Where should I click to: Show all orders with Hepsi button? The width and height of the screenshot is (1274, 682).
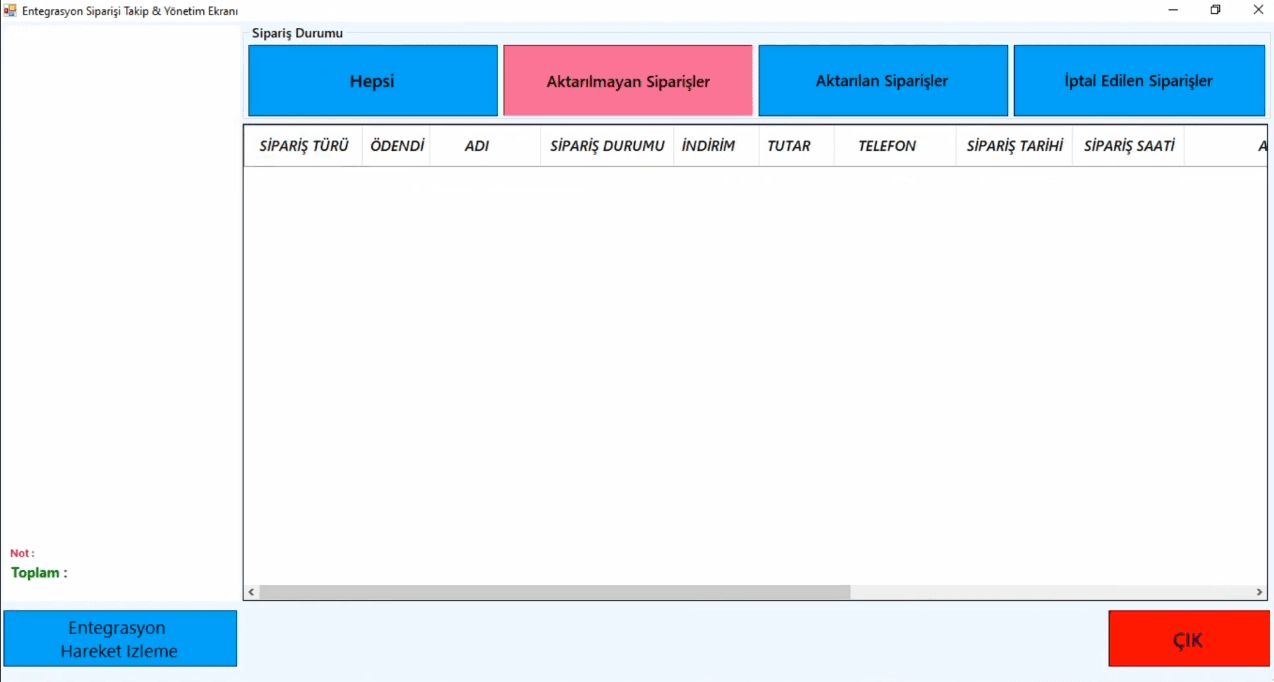click(x=373, y=81)
